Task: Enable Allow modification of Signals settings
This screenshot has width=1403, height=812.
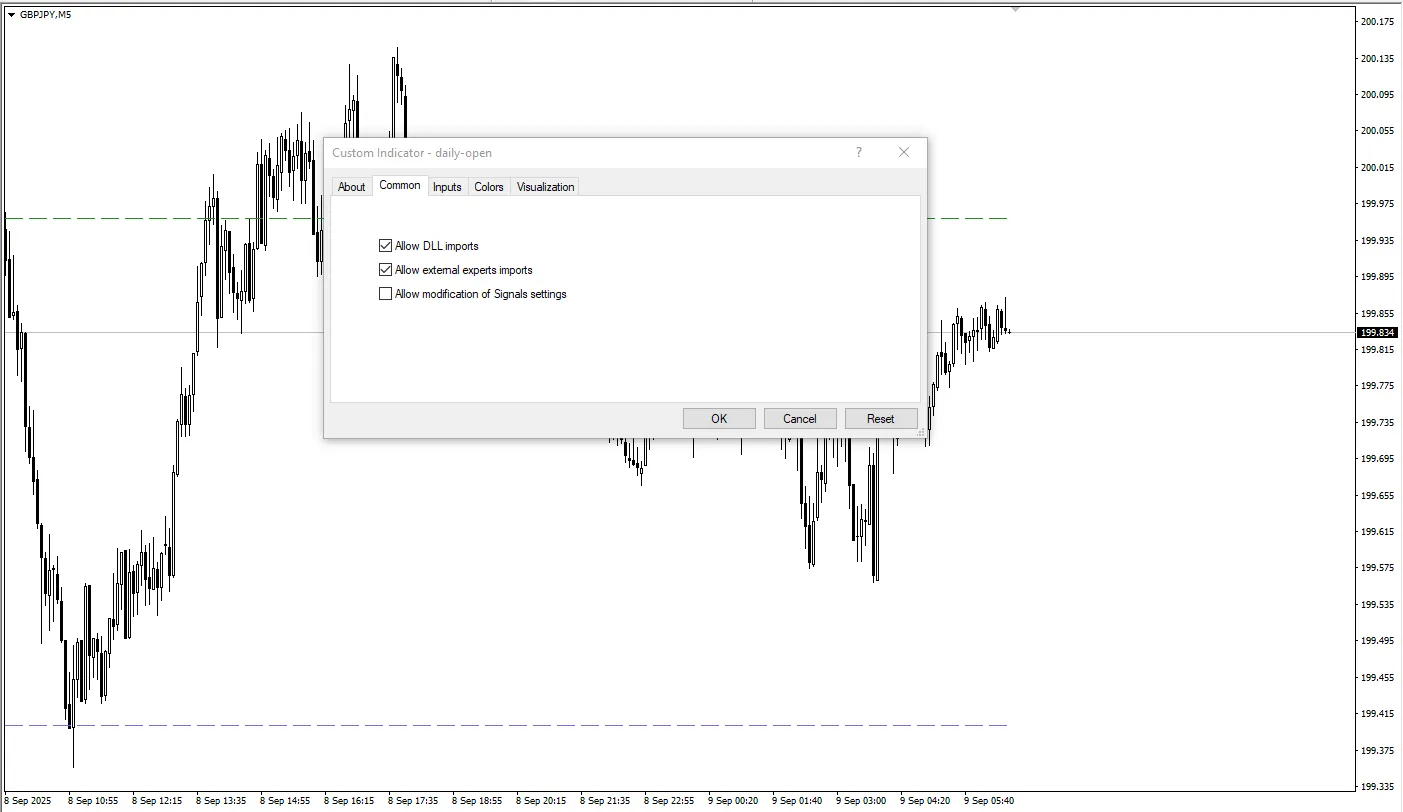Action: click(385, 294)
